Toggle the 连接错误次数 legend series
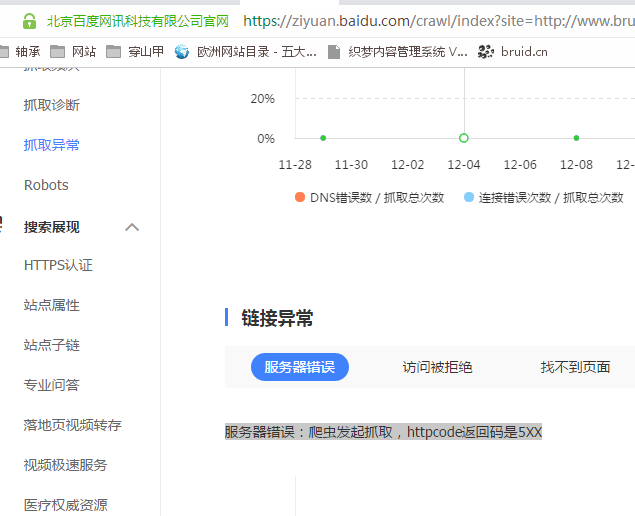Viewport: 635px width, 516px height. [543, 198]
